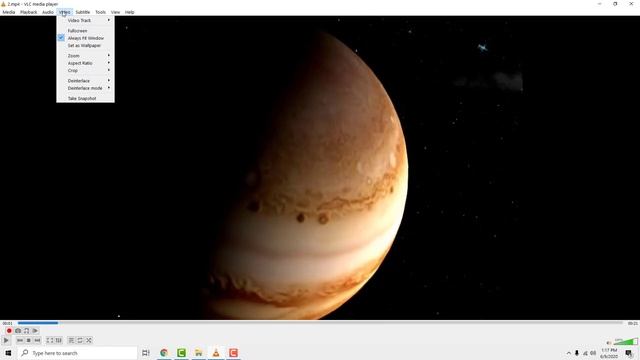Click the elapsed time label
This screenshot has height=360, width=640.
(7, 323)
